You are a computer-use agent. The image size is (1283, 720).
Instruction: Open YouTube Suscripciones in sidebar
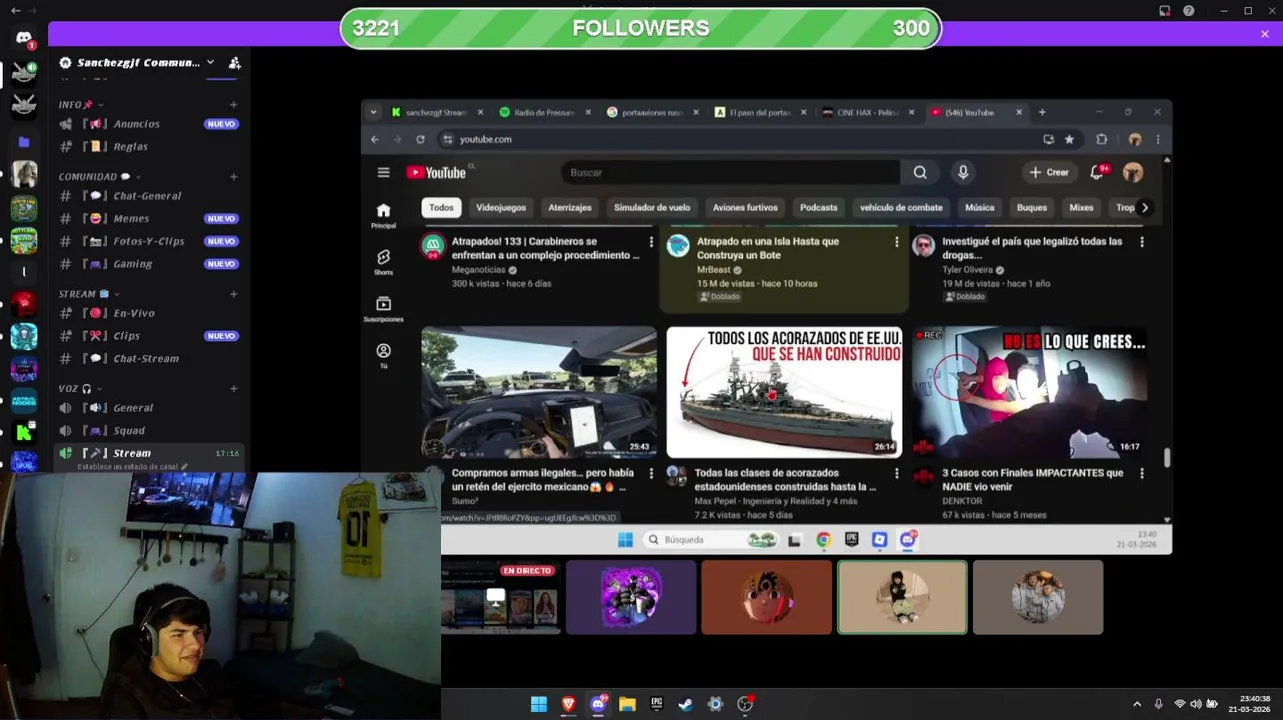[383, 309]
